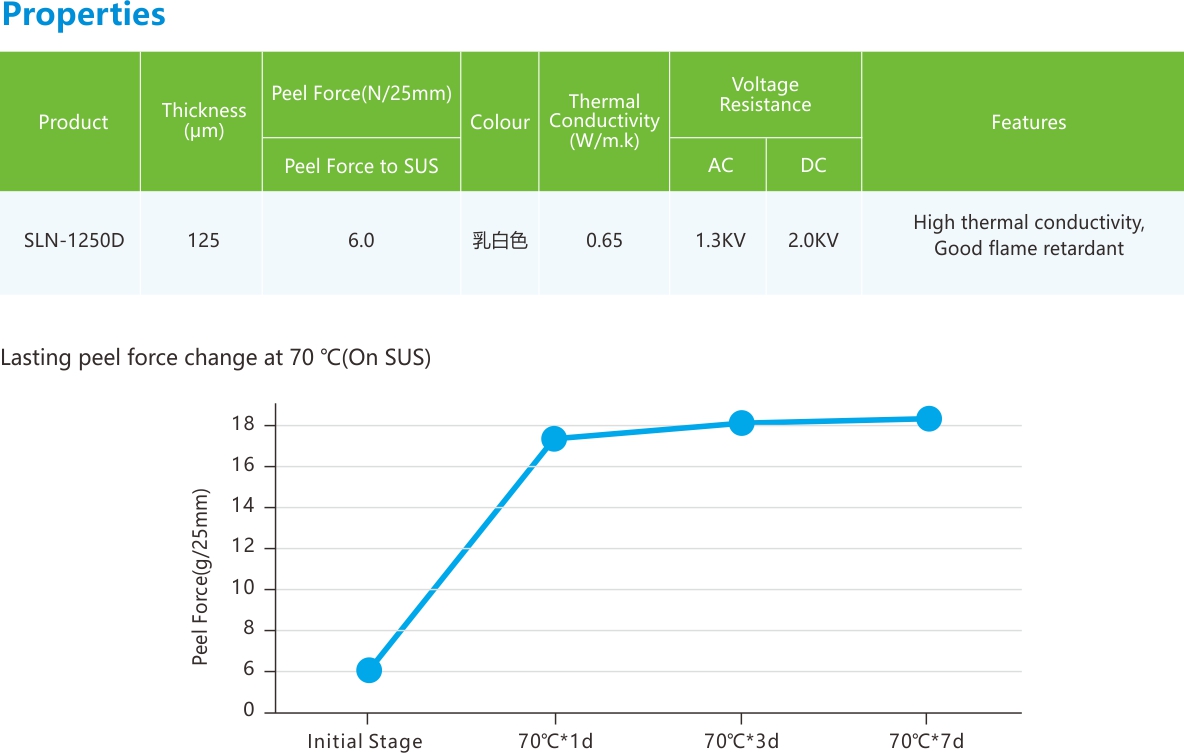This screenshot has width=1184, height=753.
Task: Select the Features column header
Action: (1028, 122)
